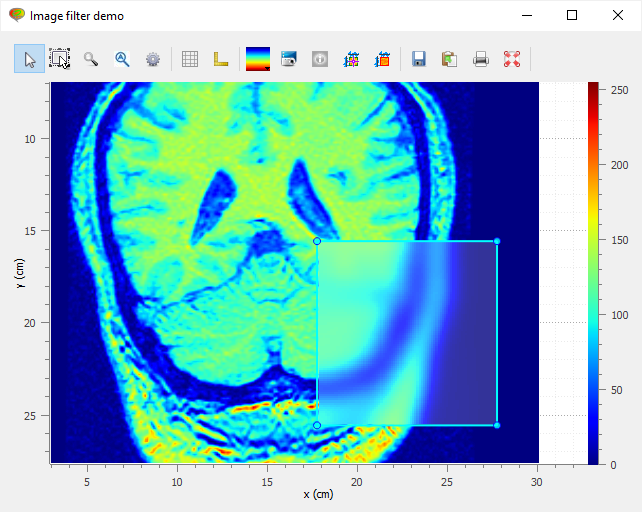Open the axes style settings tool
The height and width of the screenshot is (512, 642).
(122, 59)
